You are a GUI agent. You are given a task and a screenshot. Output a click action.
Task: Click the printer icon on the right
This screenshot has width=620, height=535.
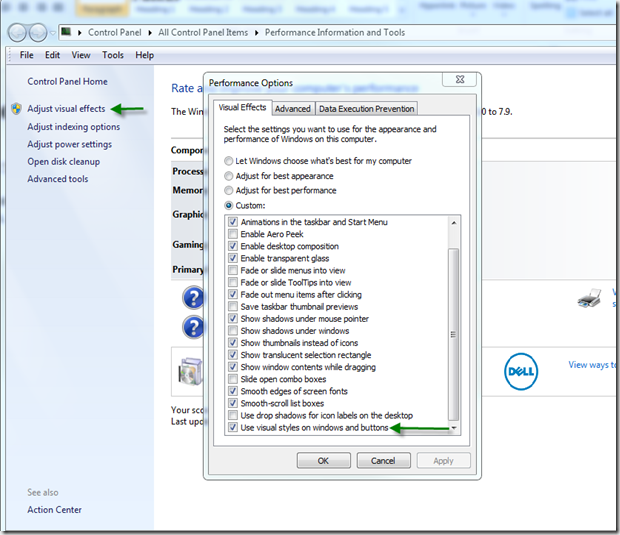590,298
